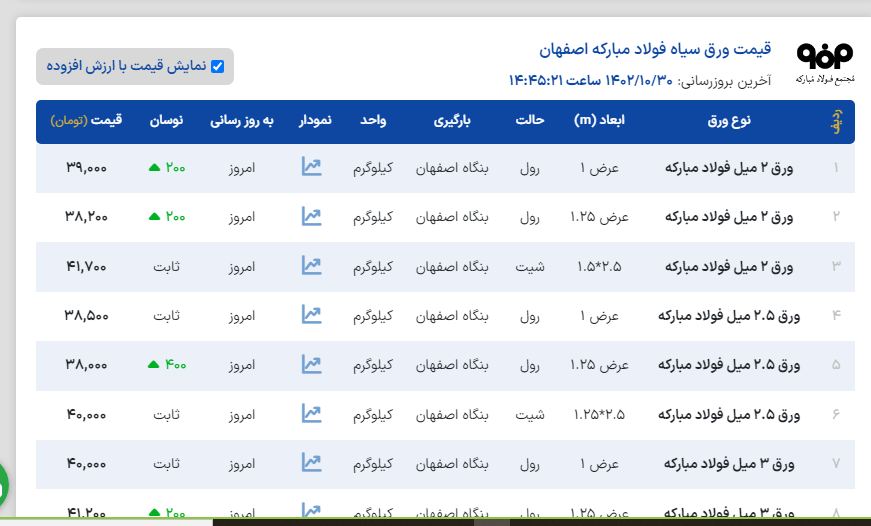
Task: Click the green floating button at left edge
Action: point(3,484)
